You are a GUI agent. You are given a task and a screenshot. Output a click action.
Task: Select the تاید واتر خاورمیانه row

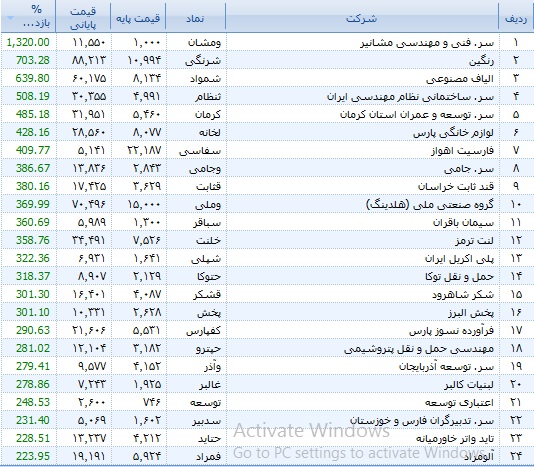coord(267,438)
